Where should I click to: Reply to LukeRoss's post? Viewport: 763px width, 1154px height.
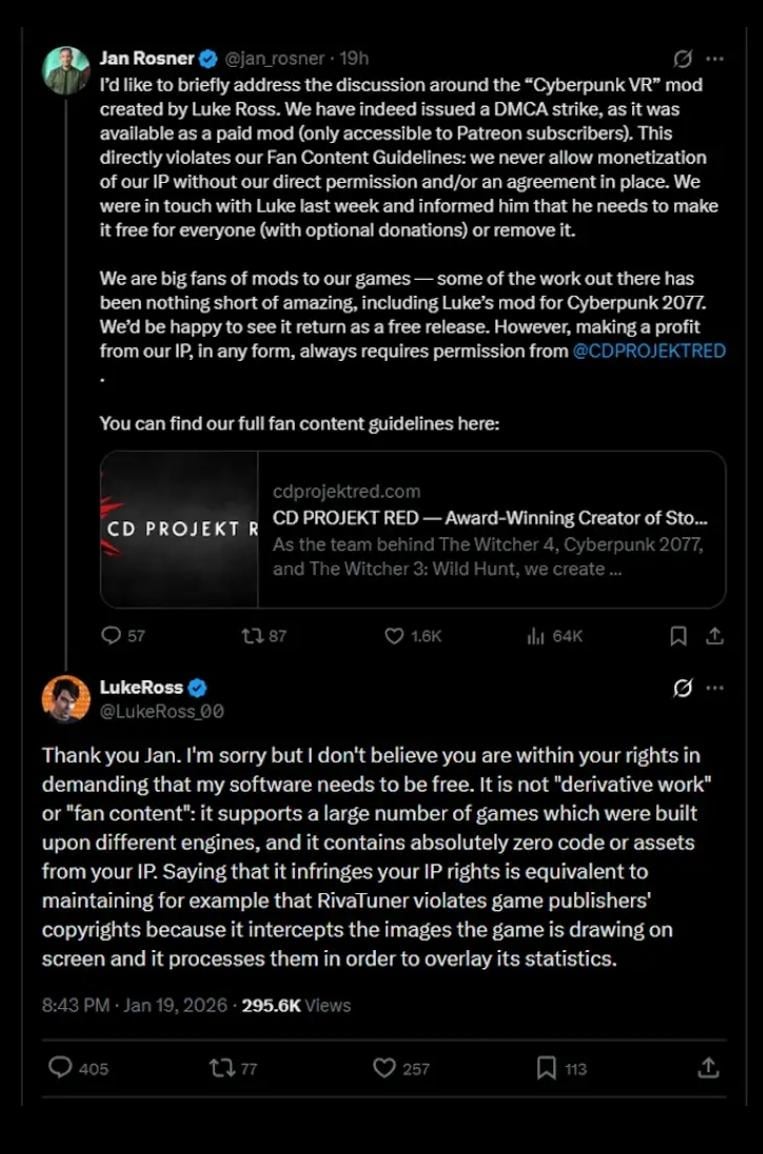pyautogui.click(x=61, y=1068)
